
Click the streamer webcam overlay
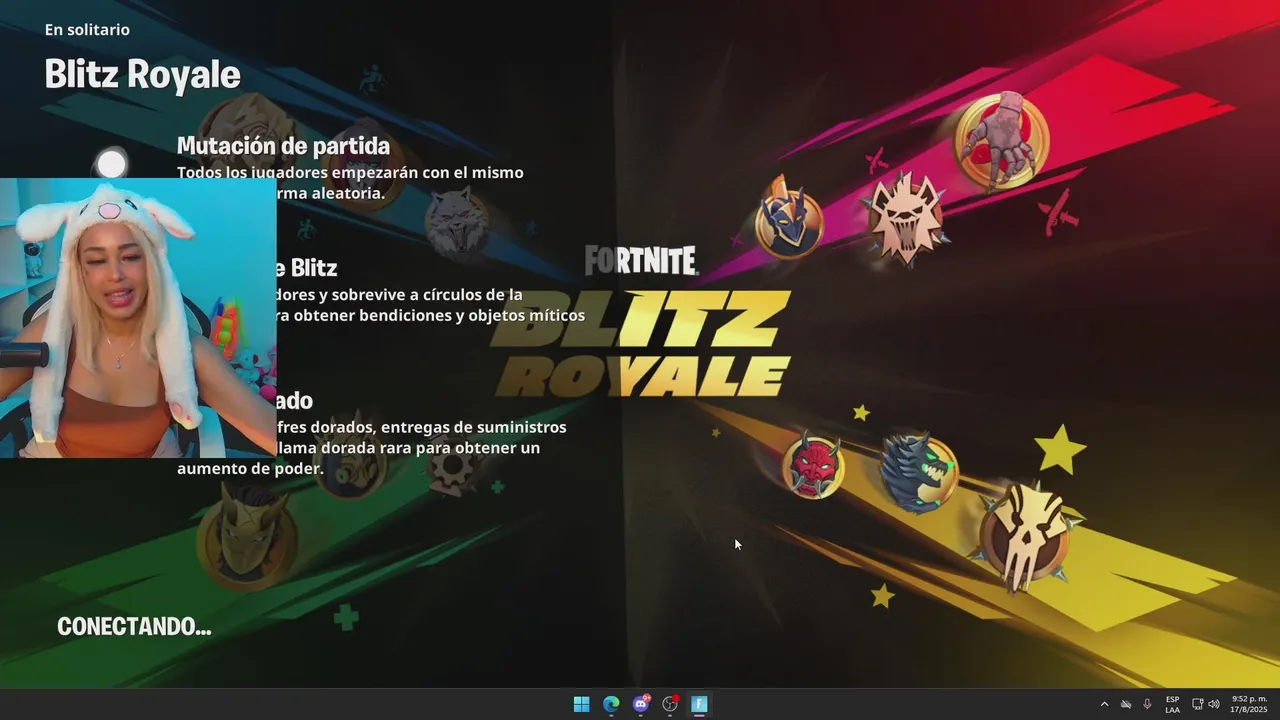pyautogui.click(x=138, y=318)
